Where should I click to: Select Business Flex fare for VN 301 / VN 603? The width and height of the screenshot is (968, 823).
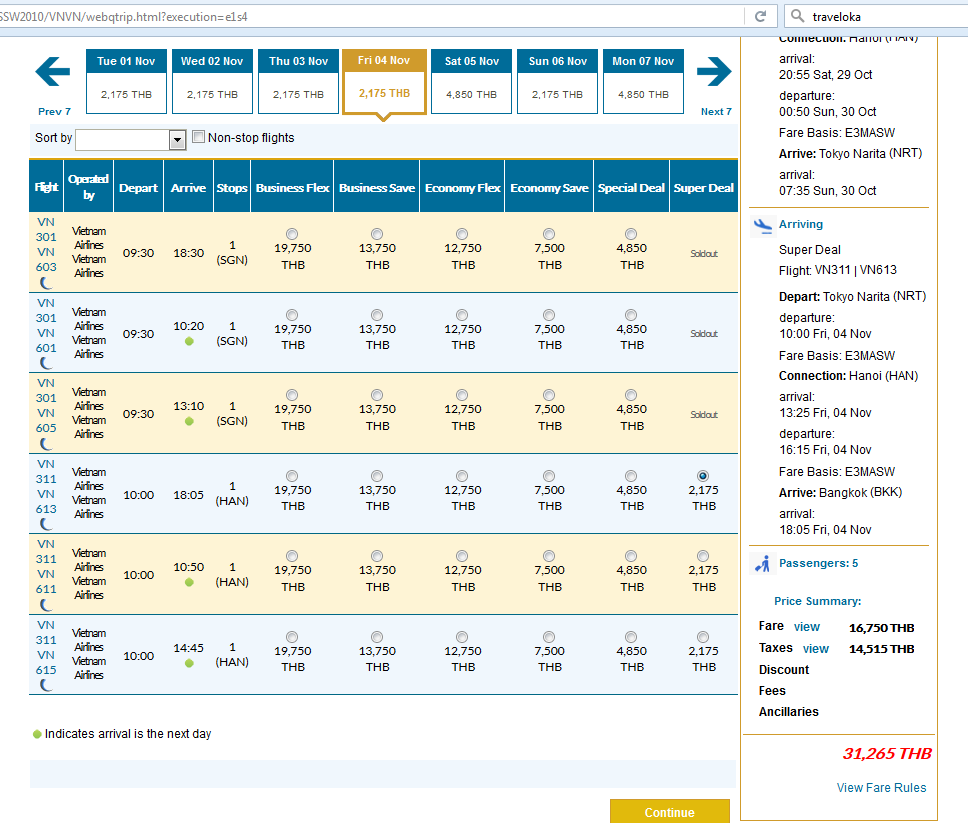click(x=292, y=234)
